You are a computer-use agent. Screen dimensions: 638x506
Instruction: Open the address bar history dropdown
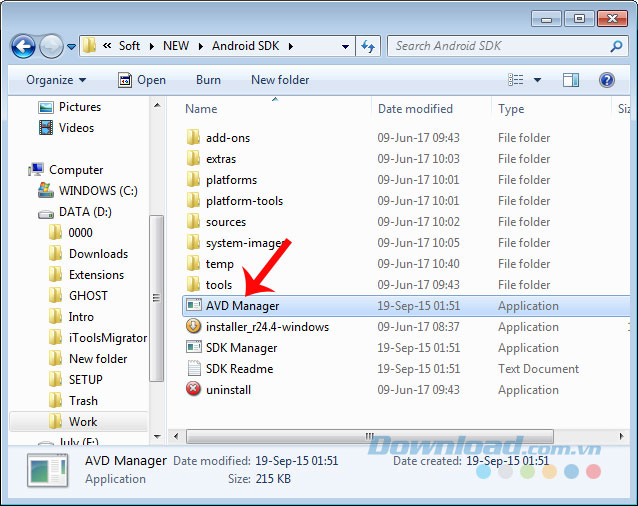(345, 46)
